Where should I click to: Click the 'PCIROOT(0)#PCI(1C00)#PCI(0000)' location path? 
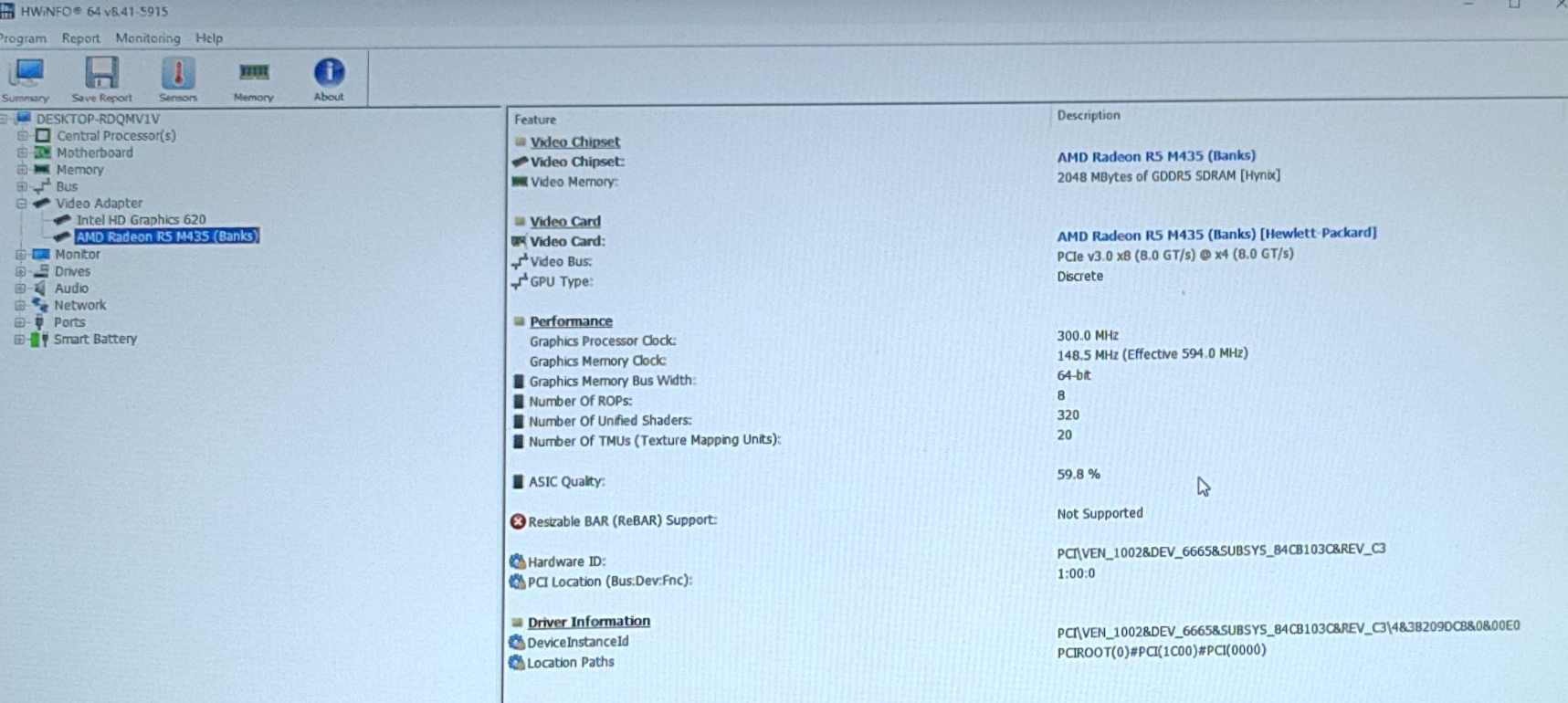[x=1162, y=651]
